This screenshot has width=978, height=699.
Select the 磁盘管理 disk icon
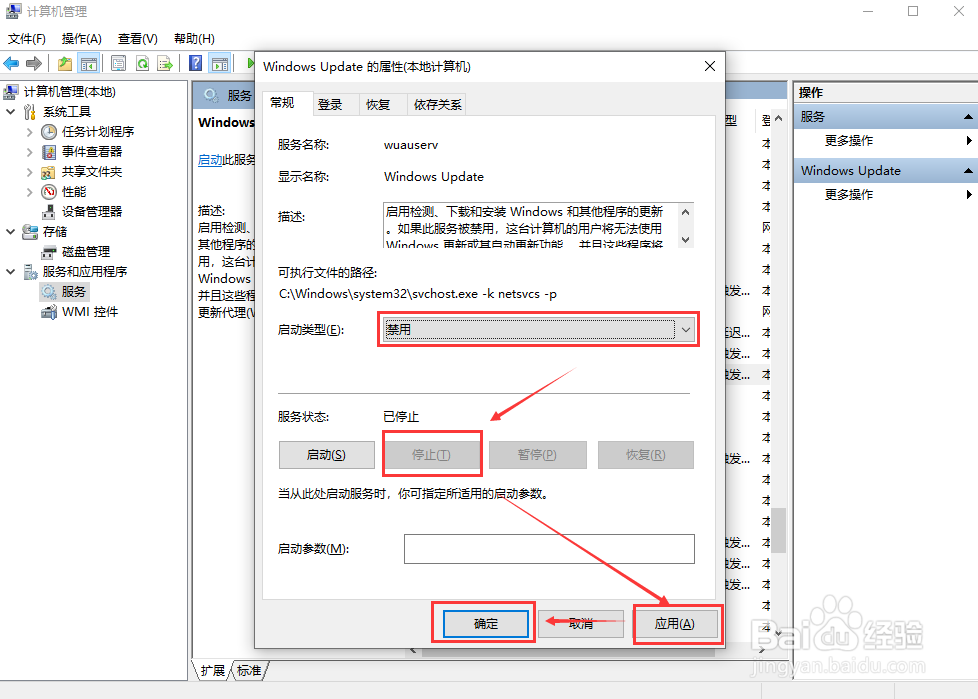point(49,252)
